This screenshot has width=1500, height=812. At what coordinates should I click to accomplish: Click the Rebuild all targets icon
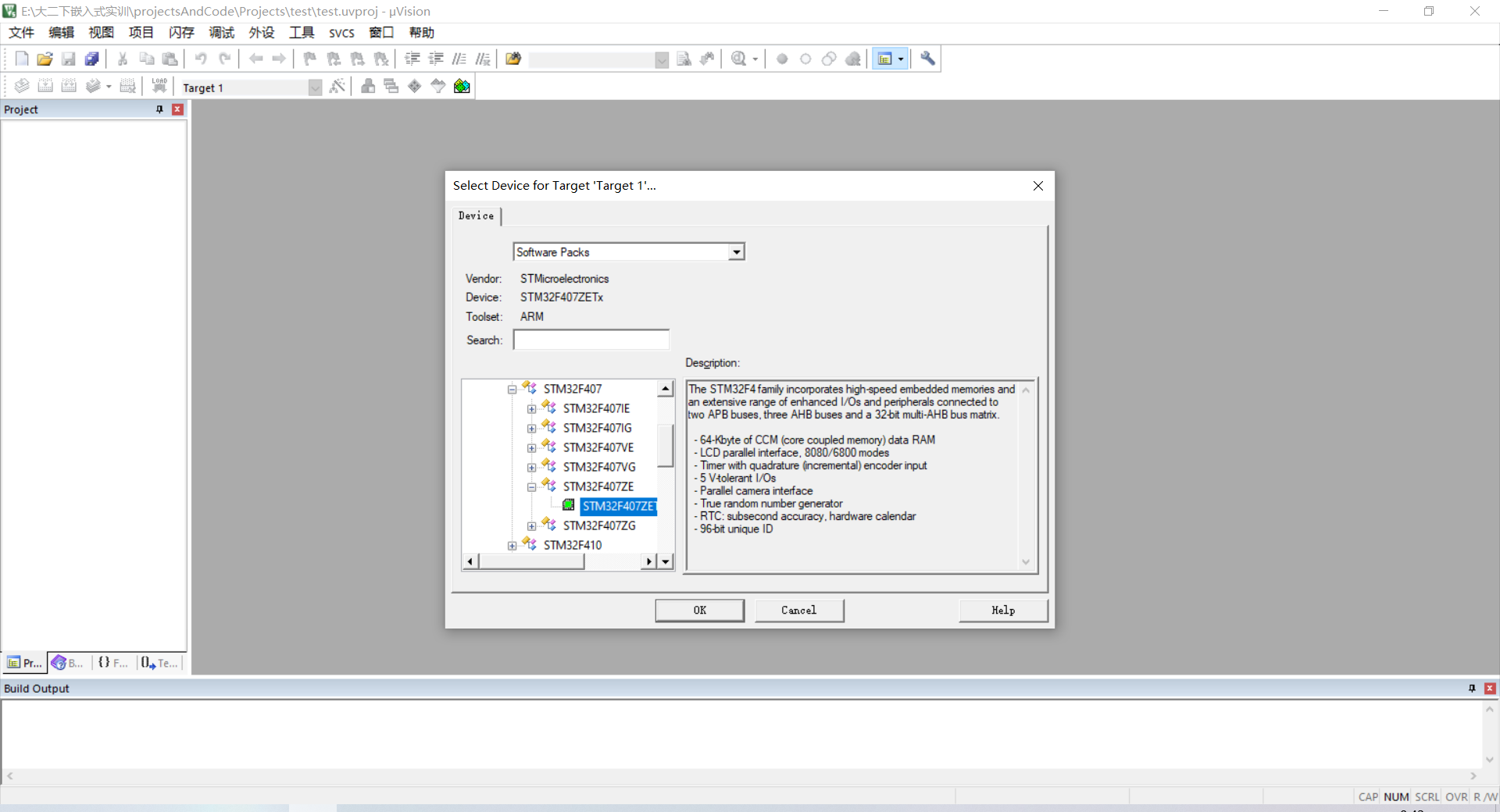point(69,86)
